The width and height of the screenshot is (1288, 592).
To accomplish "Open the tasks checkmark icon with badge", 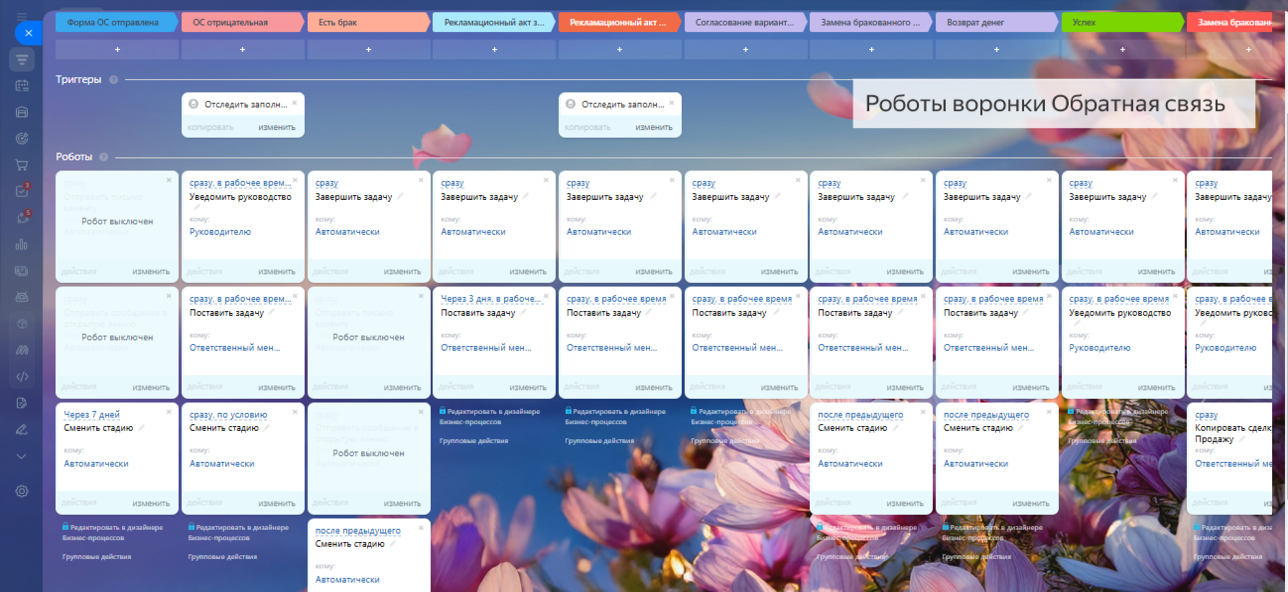I will click(x=22, y=191).
